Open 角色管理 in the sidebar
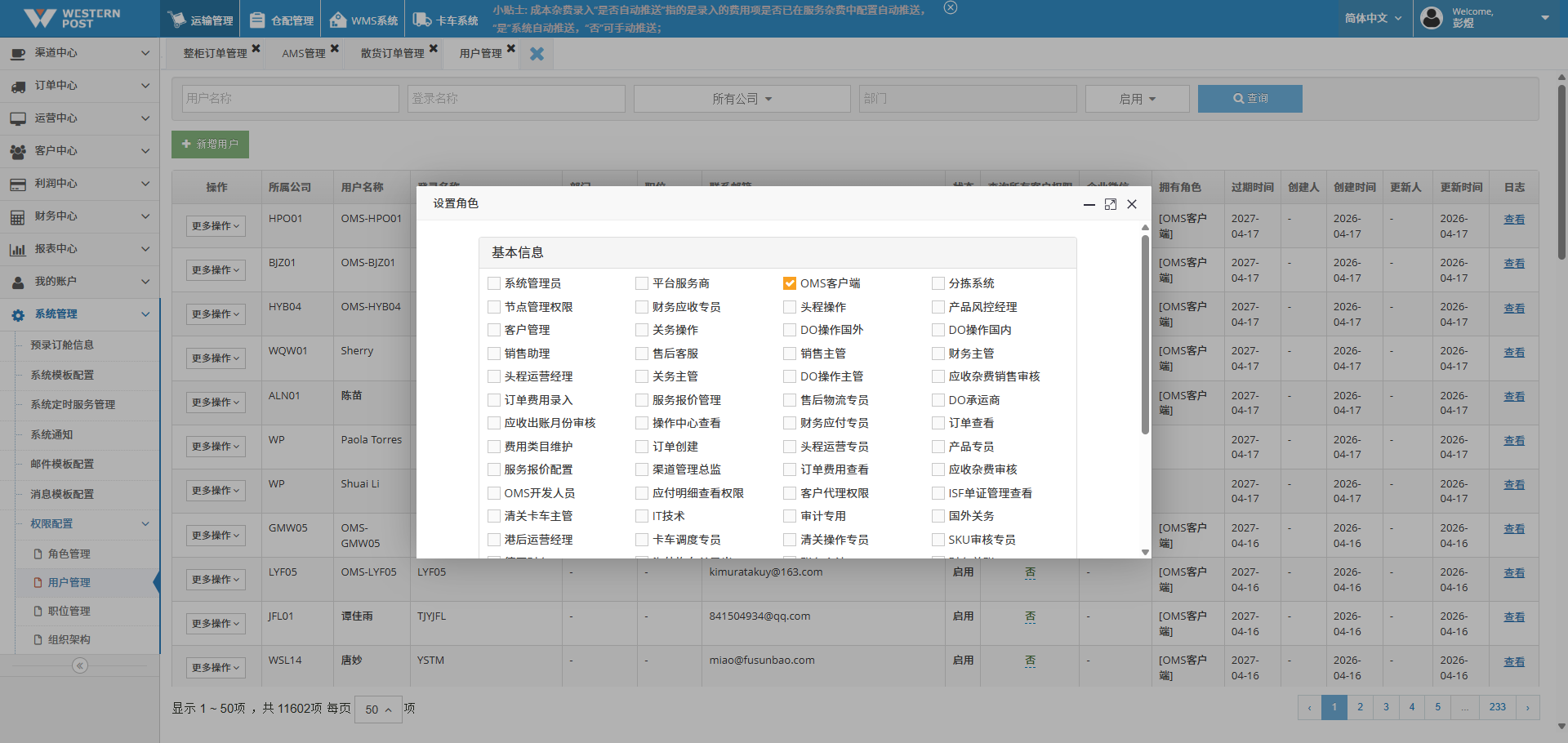This screenshot has height=743, width=1568. coord(69,554)
